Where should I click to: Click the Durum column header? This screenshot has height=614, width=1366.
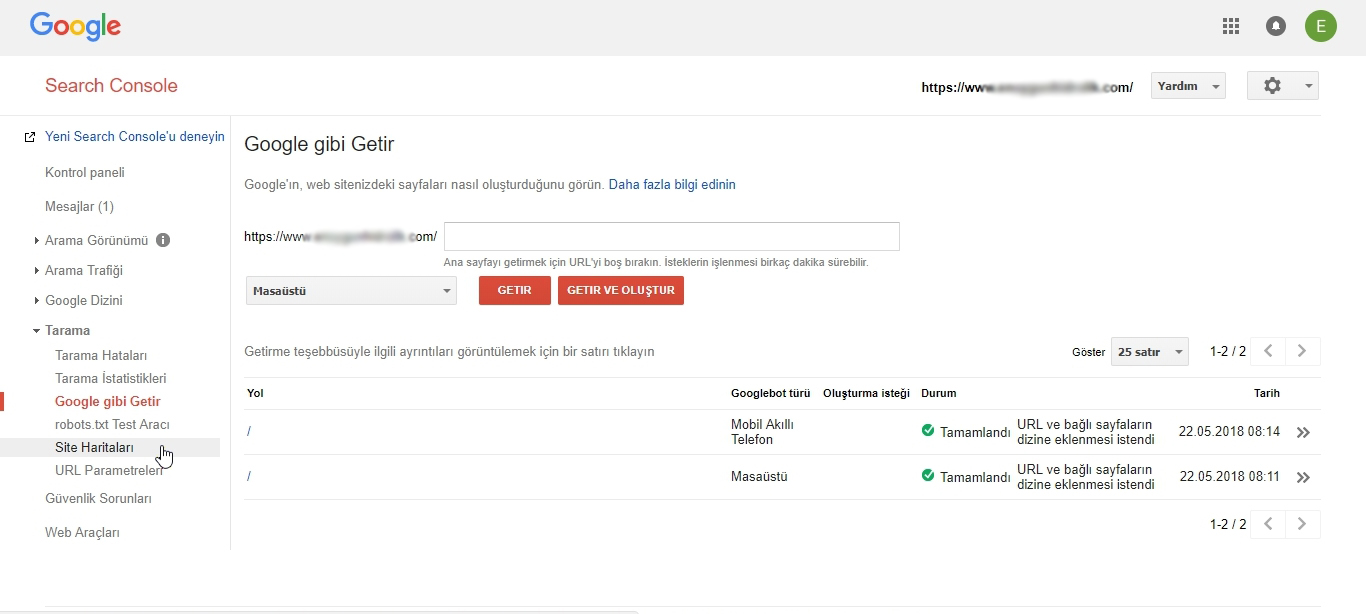[938, 393]
